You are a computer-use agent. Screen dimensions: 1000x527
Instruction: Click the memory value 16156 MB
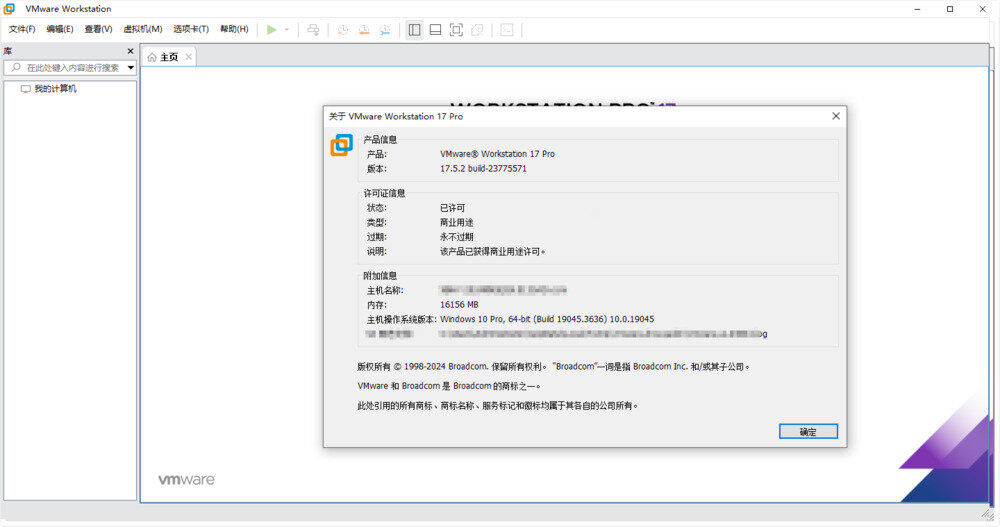459,304
